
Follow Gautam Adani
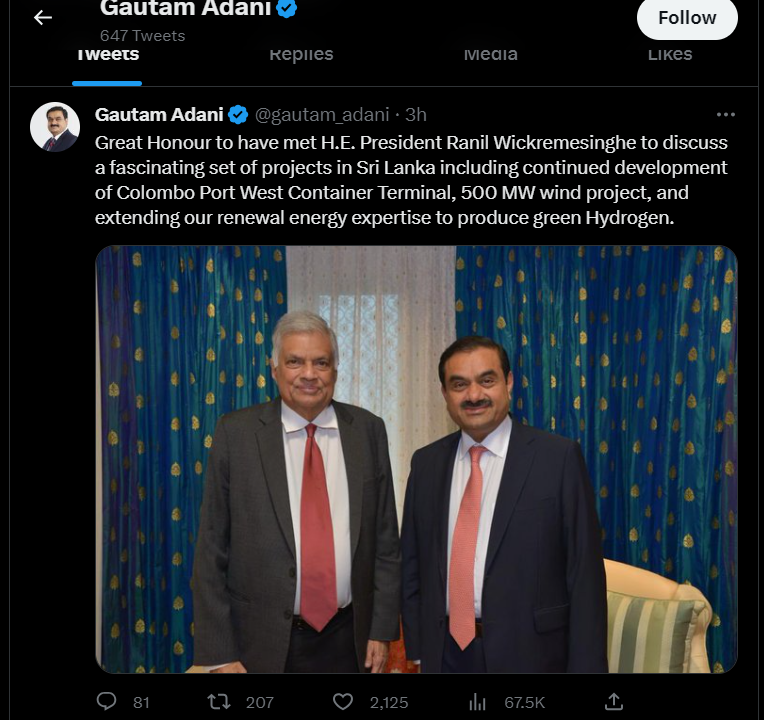pyautogui.click(x=687, y=18)
